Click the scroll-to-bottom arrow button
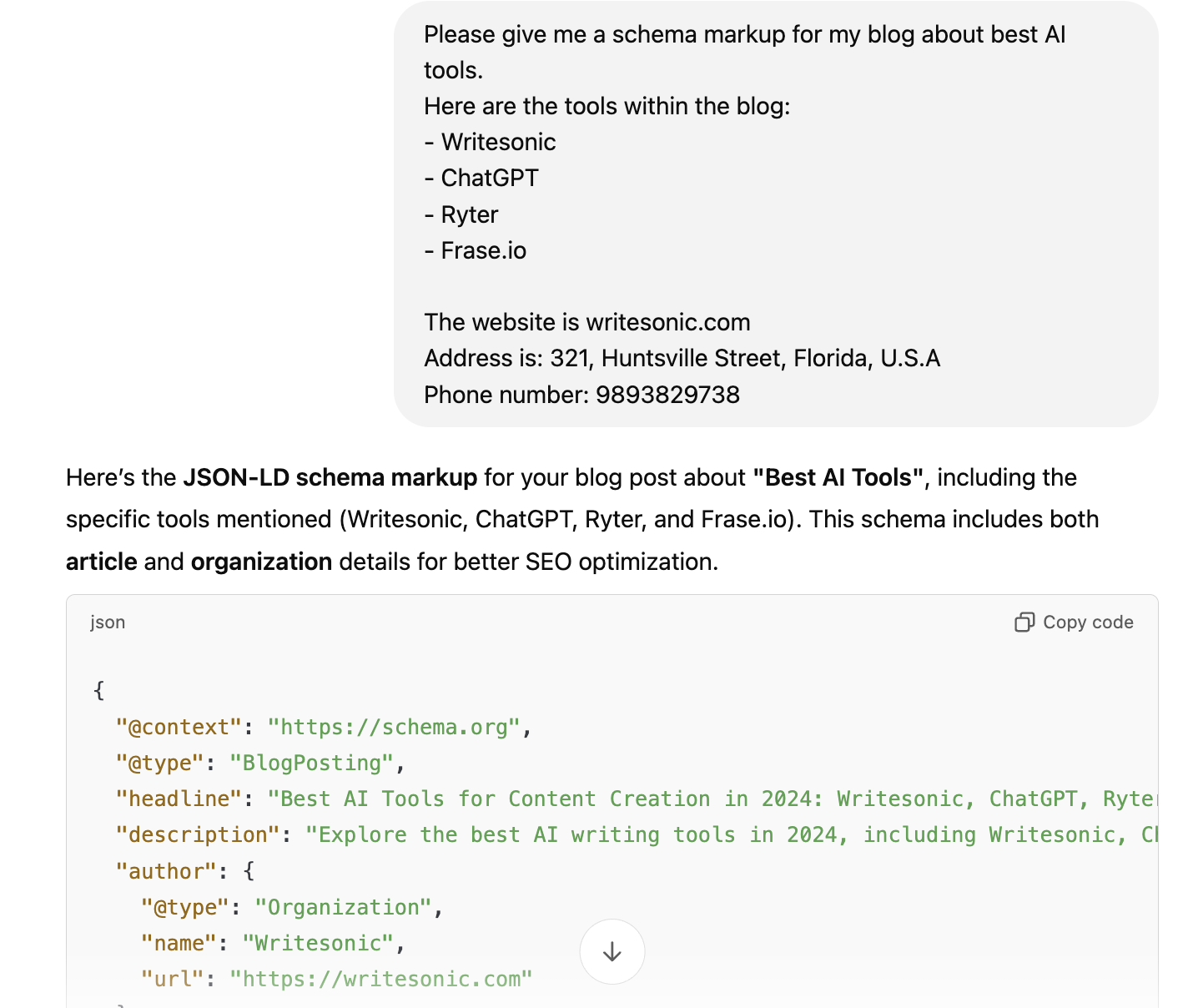1198x1008 pixels. [x=612, y=951]
